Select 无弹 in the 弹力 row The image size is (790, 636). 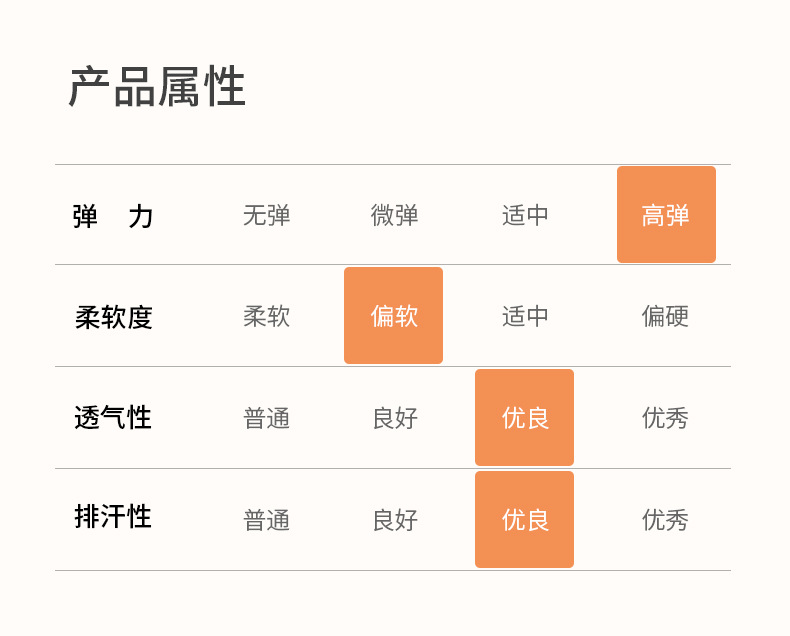(x=267, y=215)
